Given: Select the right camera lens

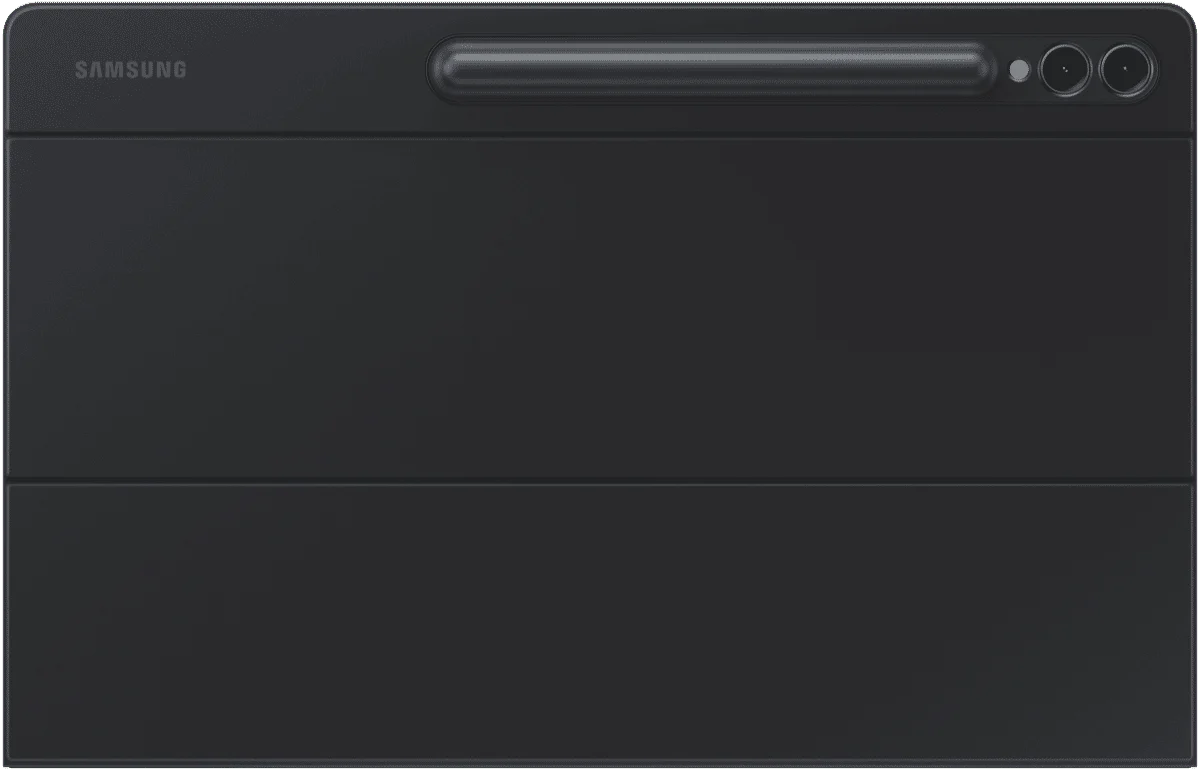Looking at the screenshot, I should point(1127,71).
